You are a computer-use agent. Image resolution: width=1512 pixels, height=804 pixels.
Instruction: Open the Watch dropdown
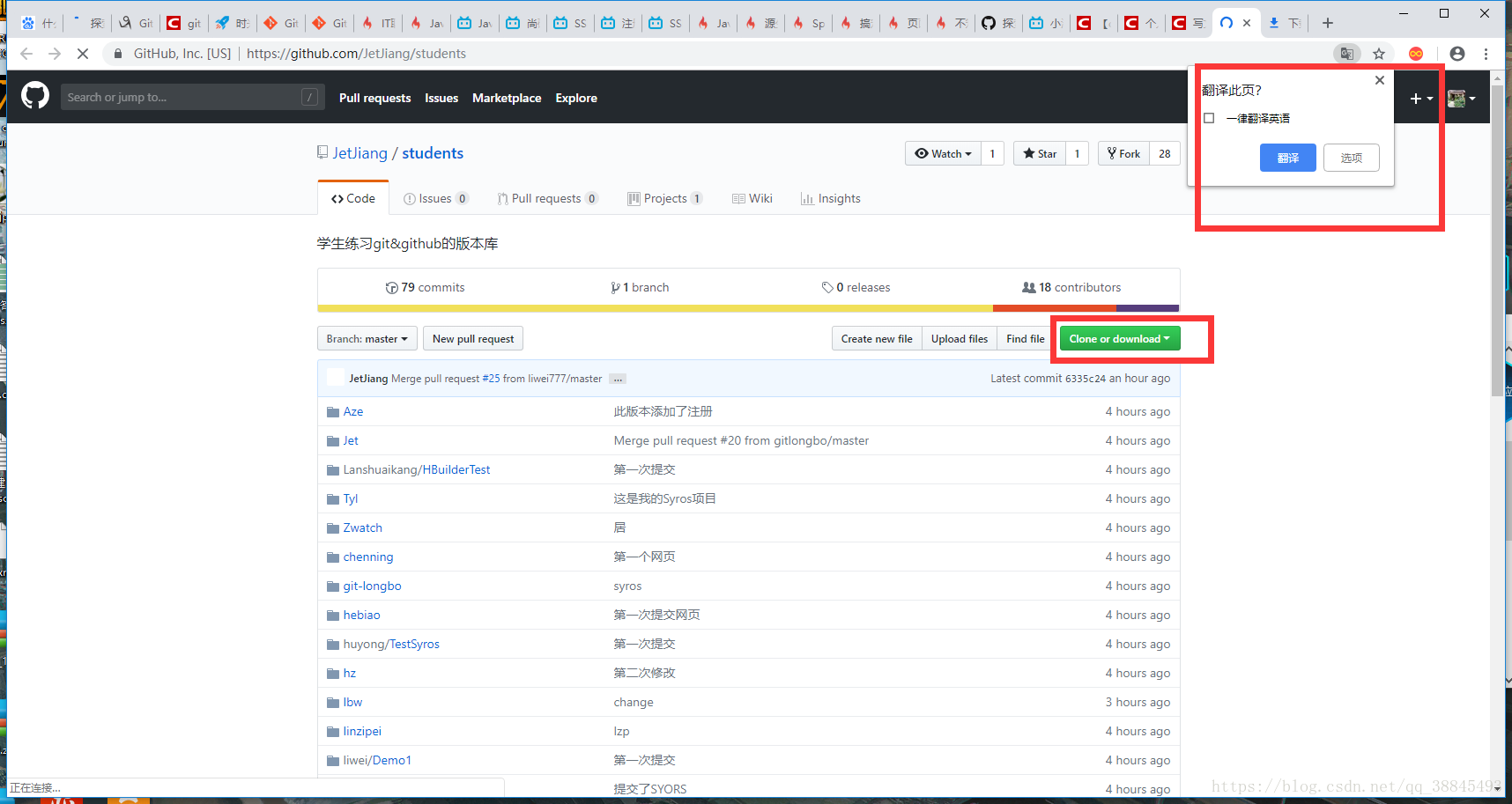pos(943,153)
